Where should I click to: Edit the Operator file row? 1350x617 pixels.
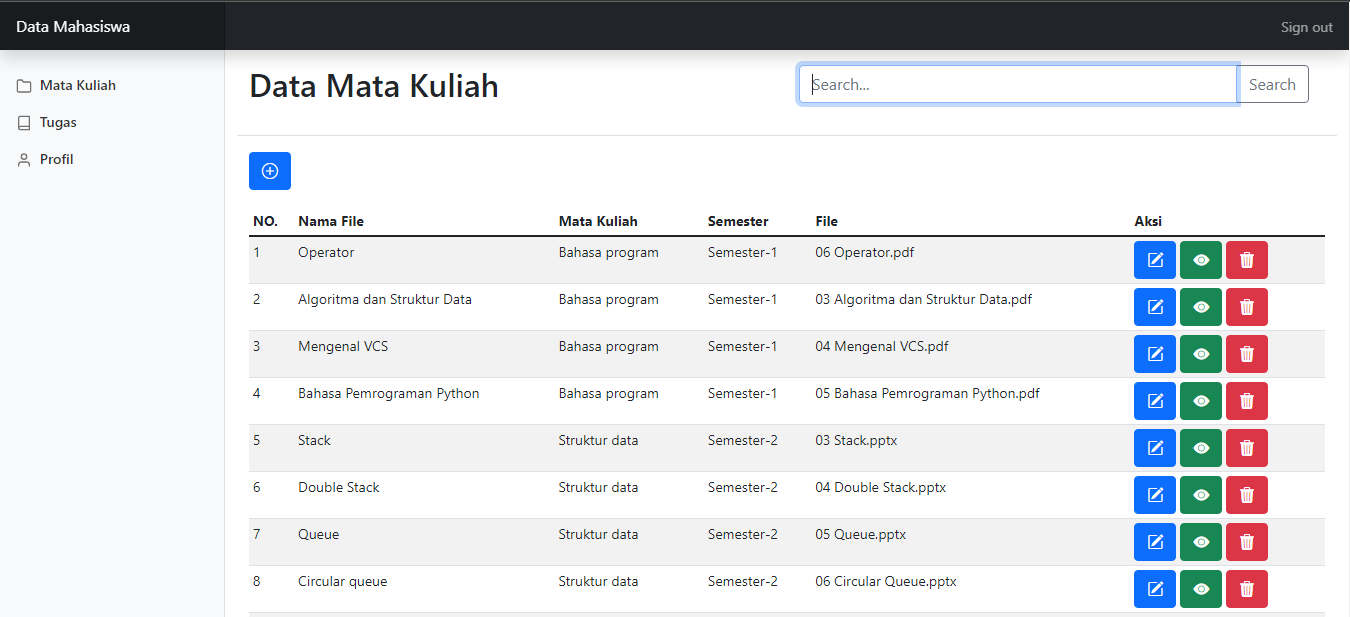(1155, 260)
